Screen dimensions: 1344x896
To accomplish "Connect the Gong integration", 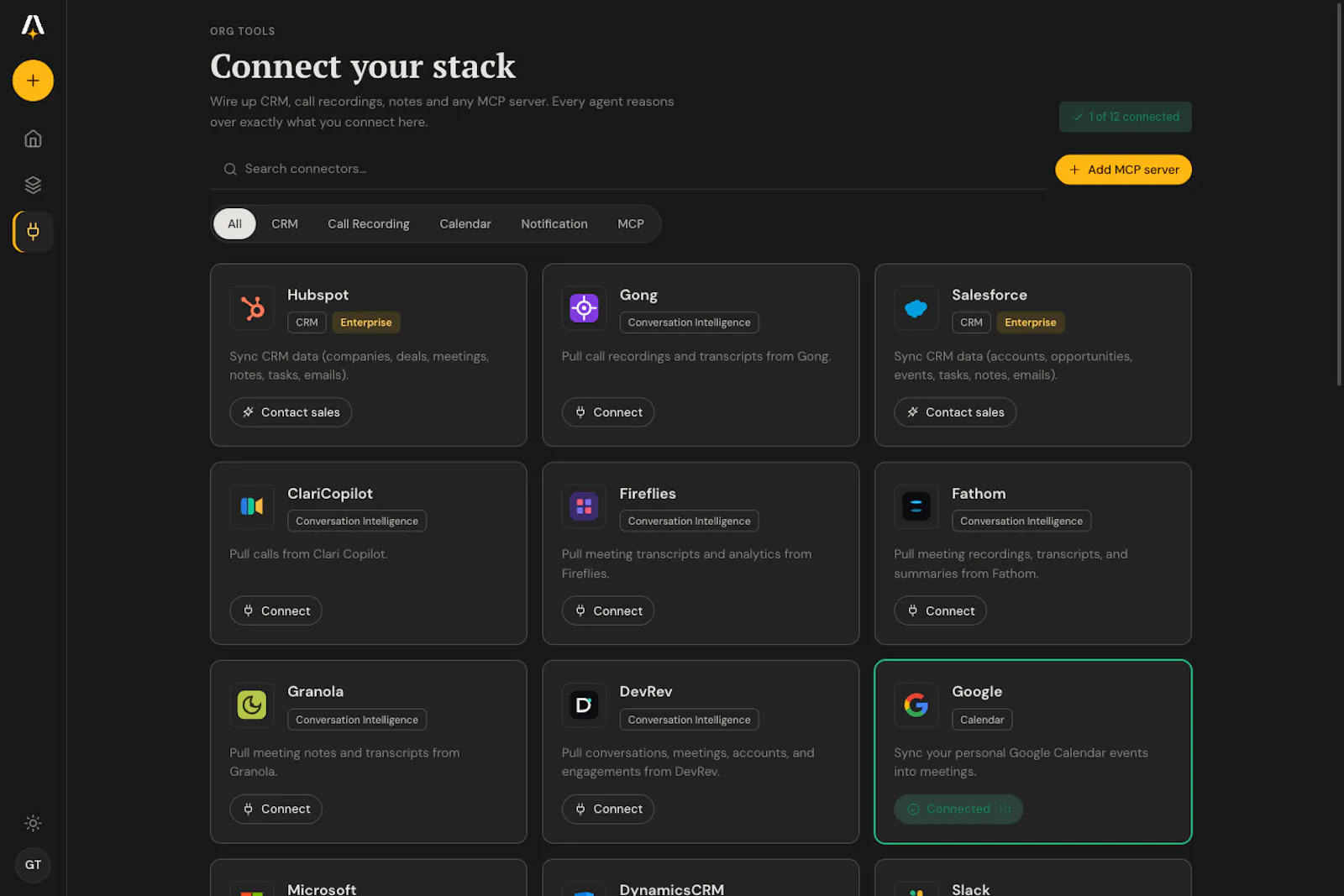I will point(608,412).
